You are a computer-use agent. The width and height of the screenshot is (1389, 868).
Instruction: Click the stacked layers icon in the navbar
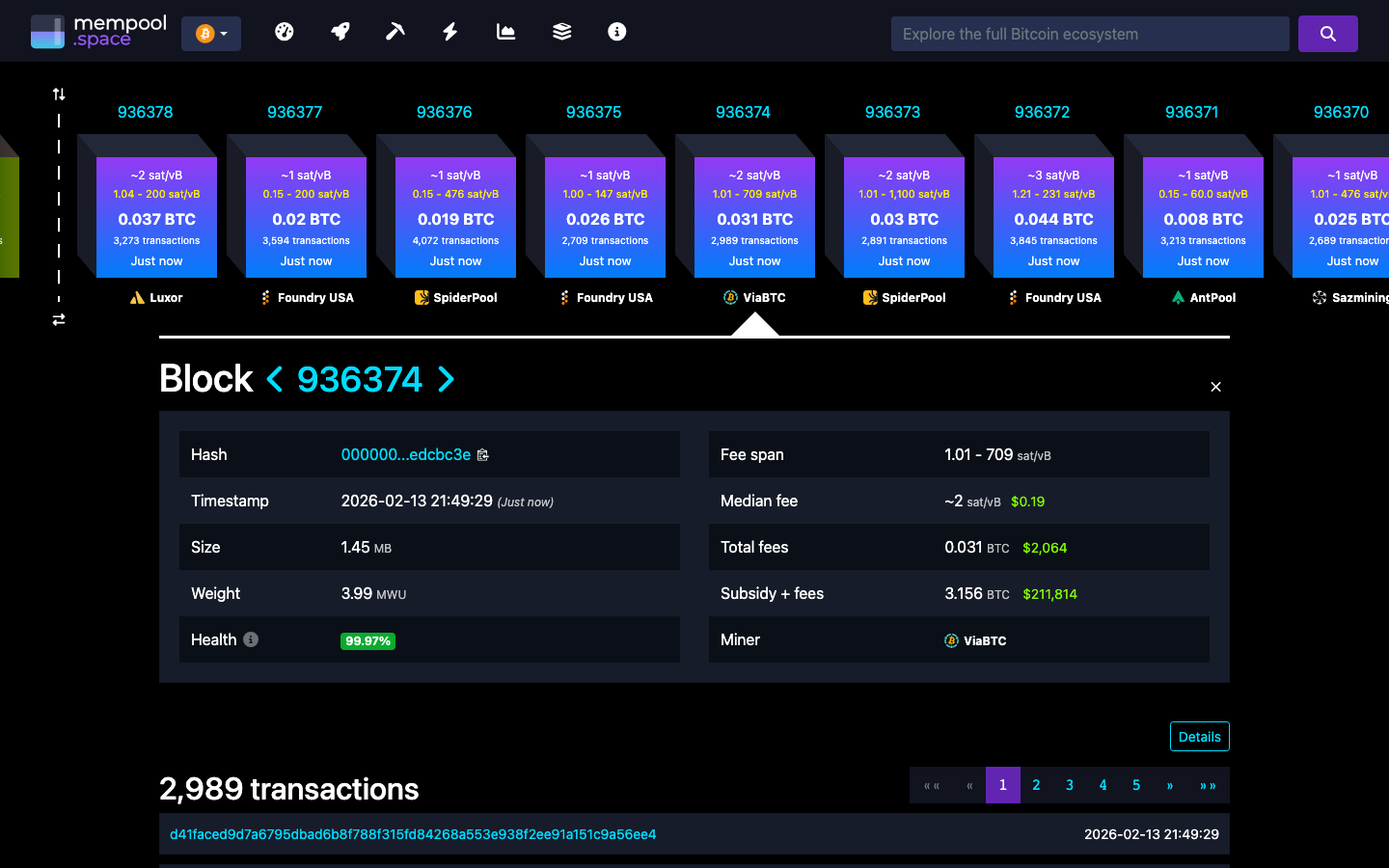click(x=561, y=31)
